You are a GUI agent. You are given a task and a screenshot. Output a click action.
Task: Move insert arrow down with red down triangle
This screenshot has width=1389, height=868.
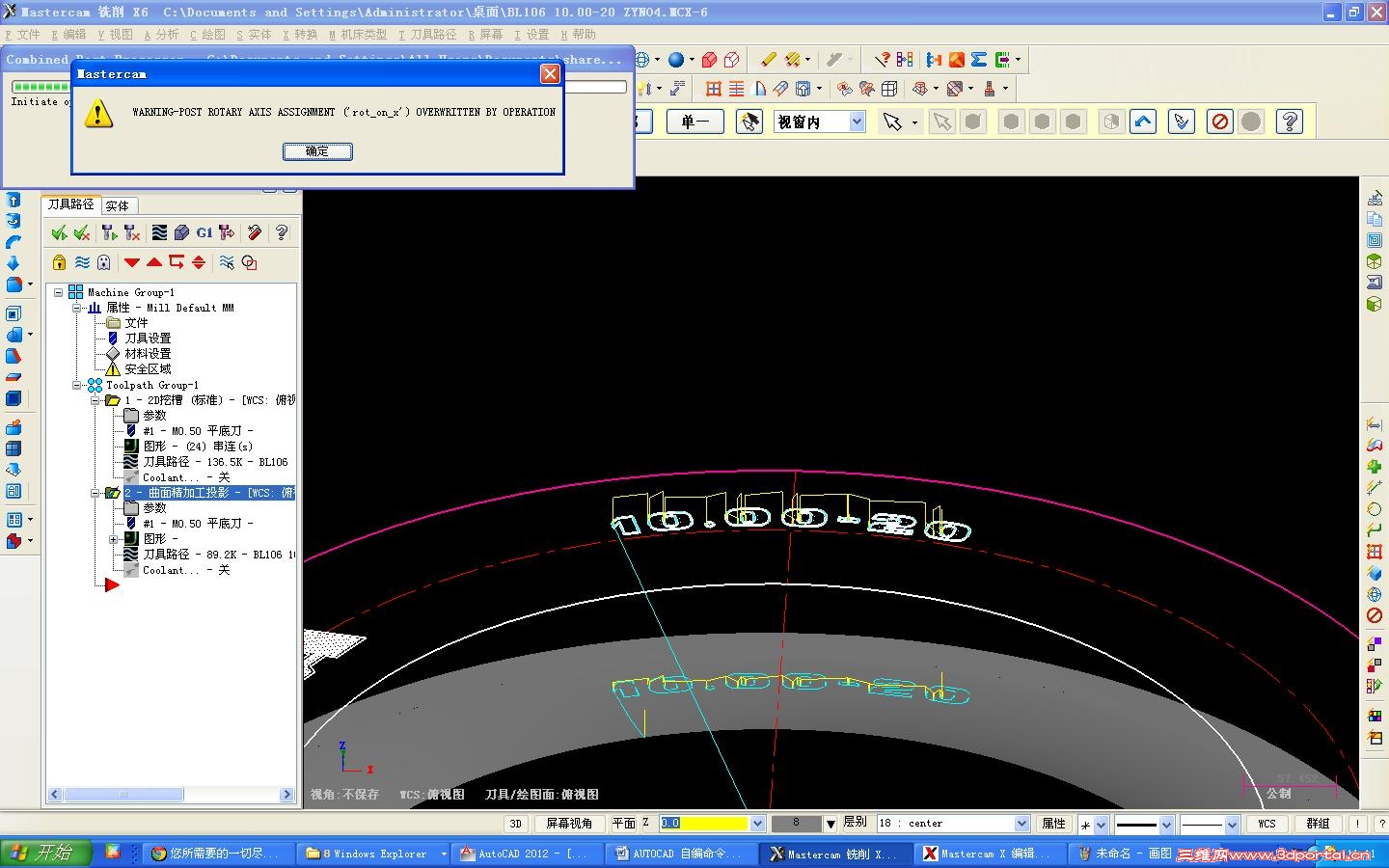(132, 262)
